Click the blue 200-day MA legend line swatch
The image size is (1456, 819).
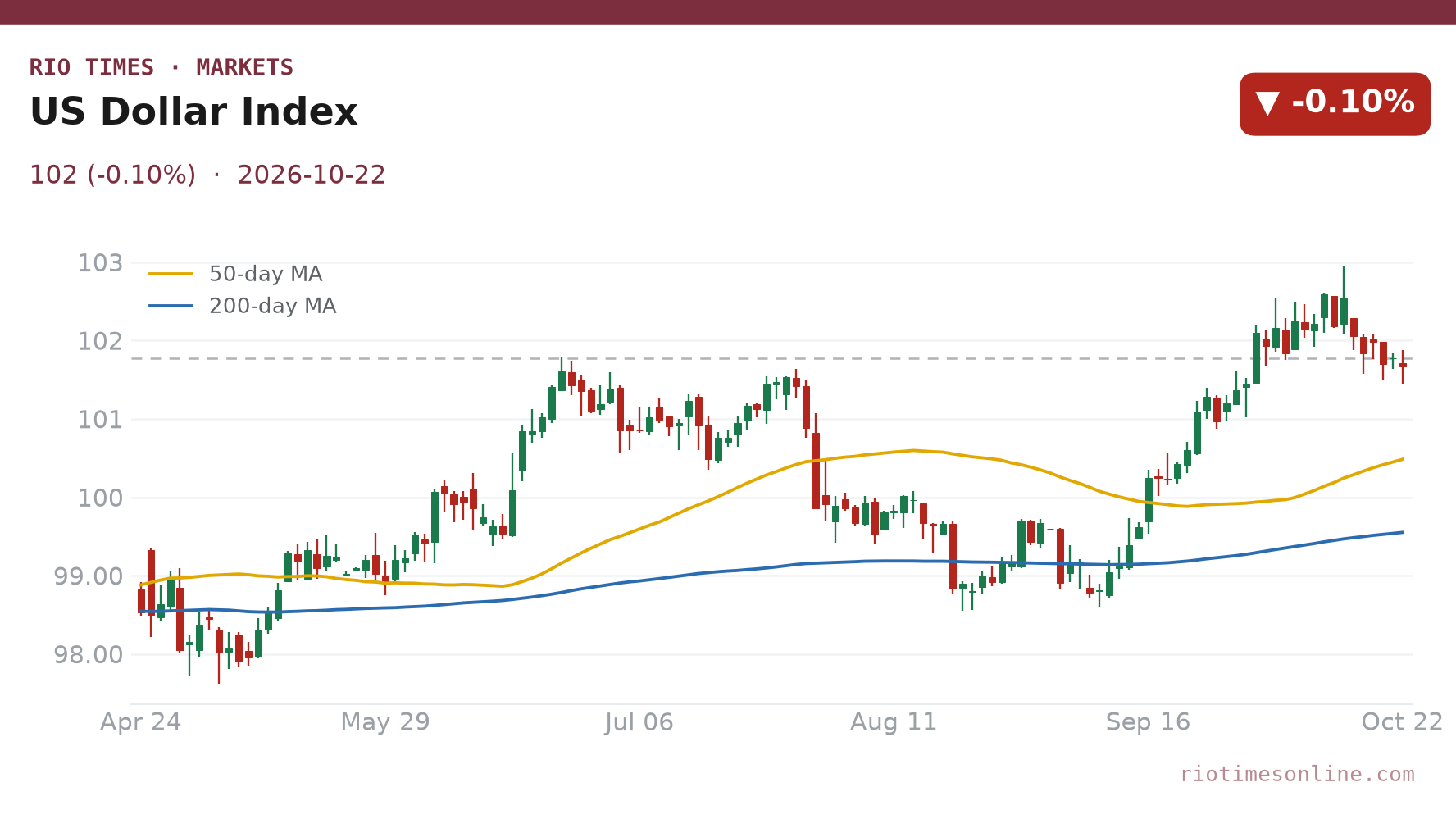[171, 306]
